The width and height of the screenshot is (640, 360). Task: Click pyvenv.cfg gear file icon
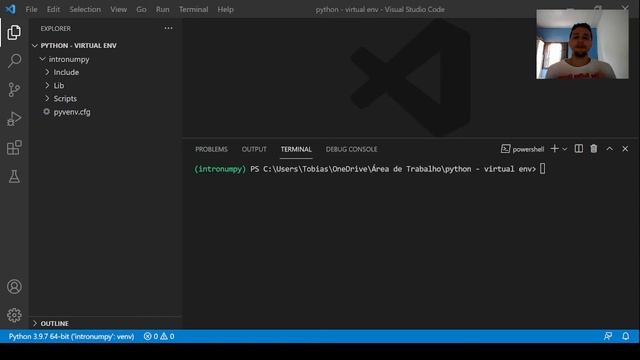coord(47,111)
